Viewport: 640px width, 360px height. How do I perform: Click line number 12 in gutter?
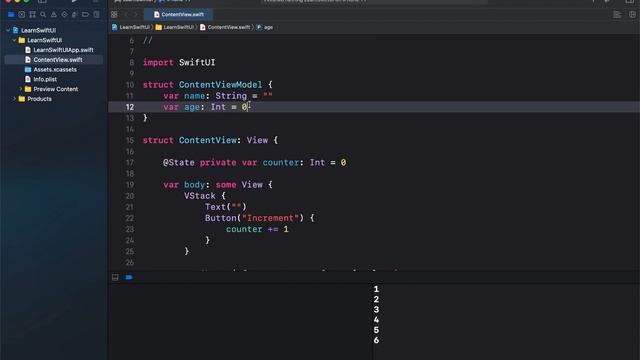point(130,107)
